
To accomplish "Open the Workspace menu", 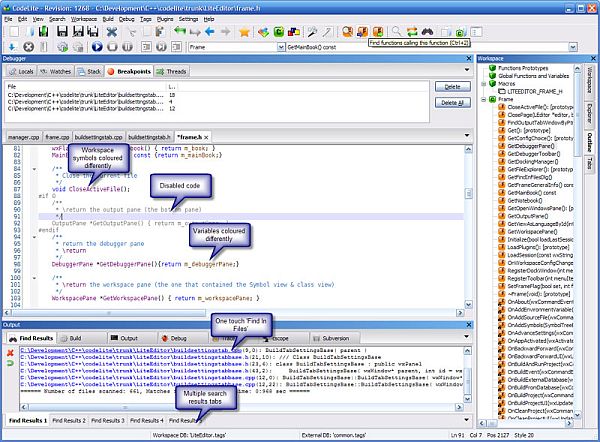I will click(x=84, y=19).
